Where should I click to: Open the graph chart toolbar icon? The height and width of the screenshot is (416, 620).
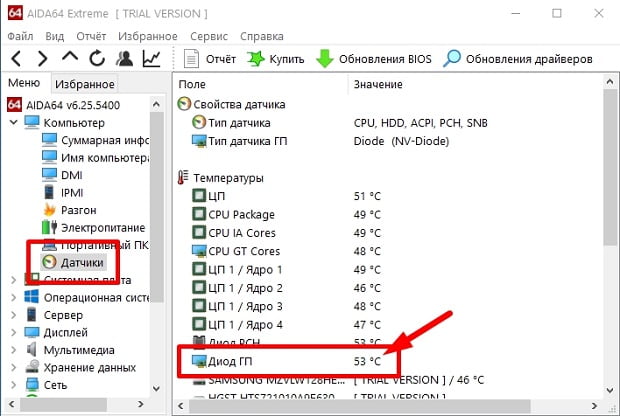tap(151, 59)
